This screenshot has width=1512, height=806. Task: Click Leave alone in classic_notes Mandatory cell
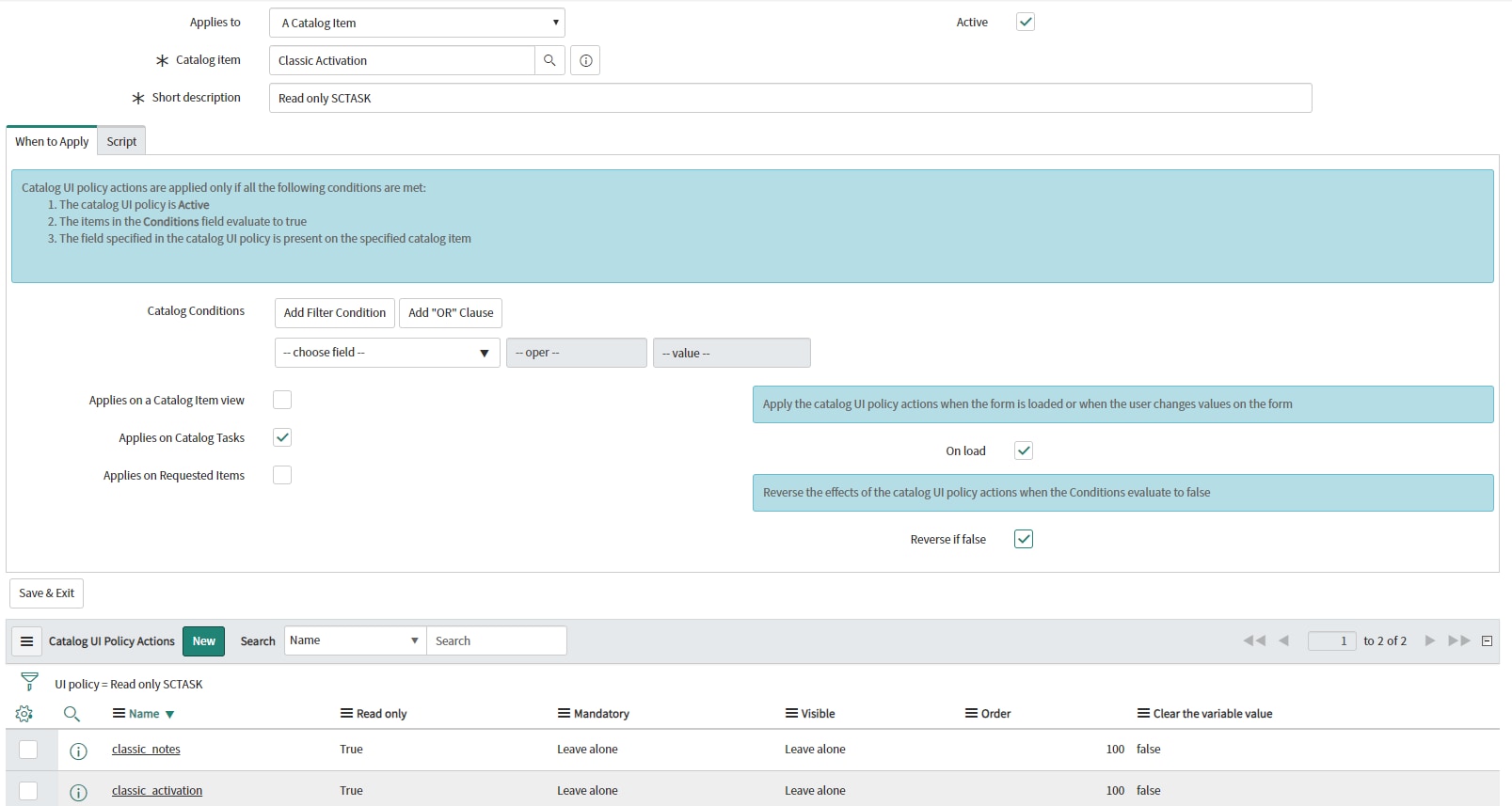pos(587,750)
